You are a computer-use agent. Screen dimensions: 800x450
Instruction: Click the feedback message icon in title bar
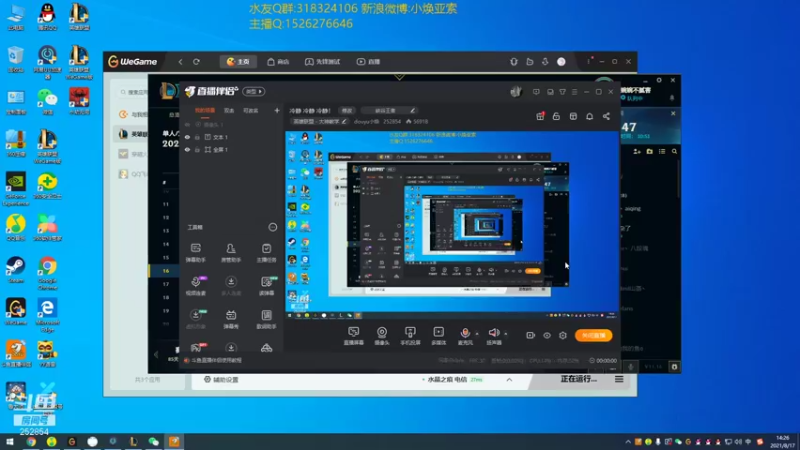(536, 92)
